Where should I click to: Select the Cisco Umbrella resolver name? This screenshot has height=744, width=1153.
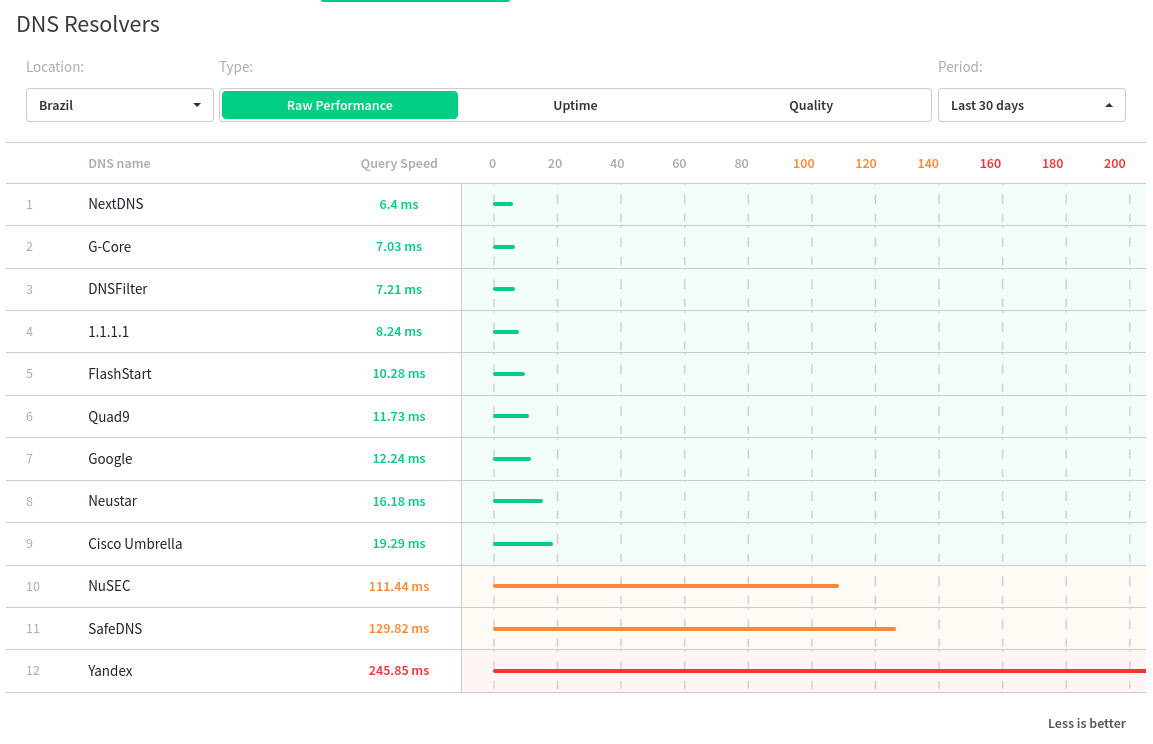[135, 543]
